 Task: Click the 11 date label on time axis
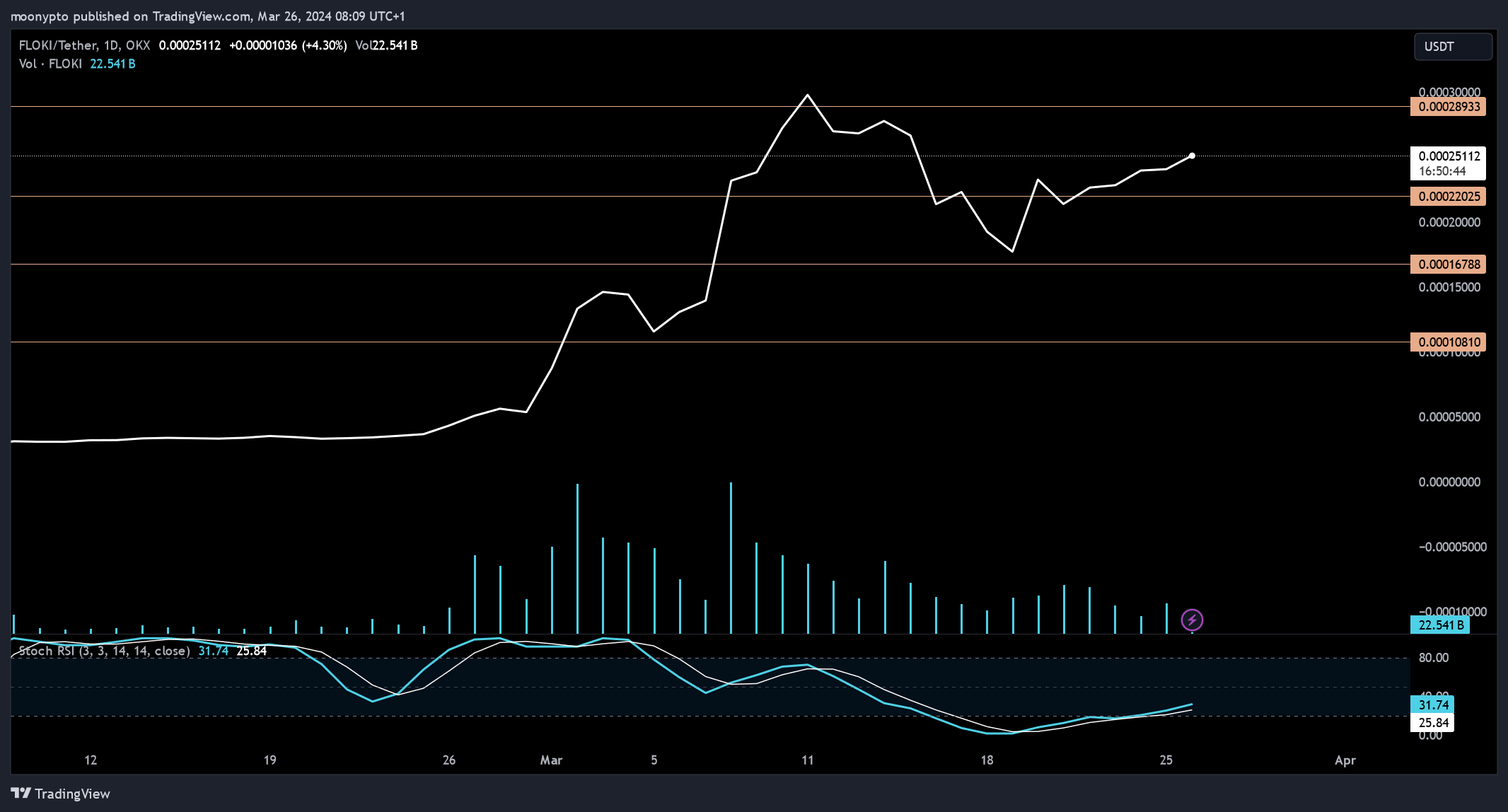(807, 760)
